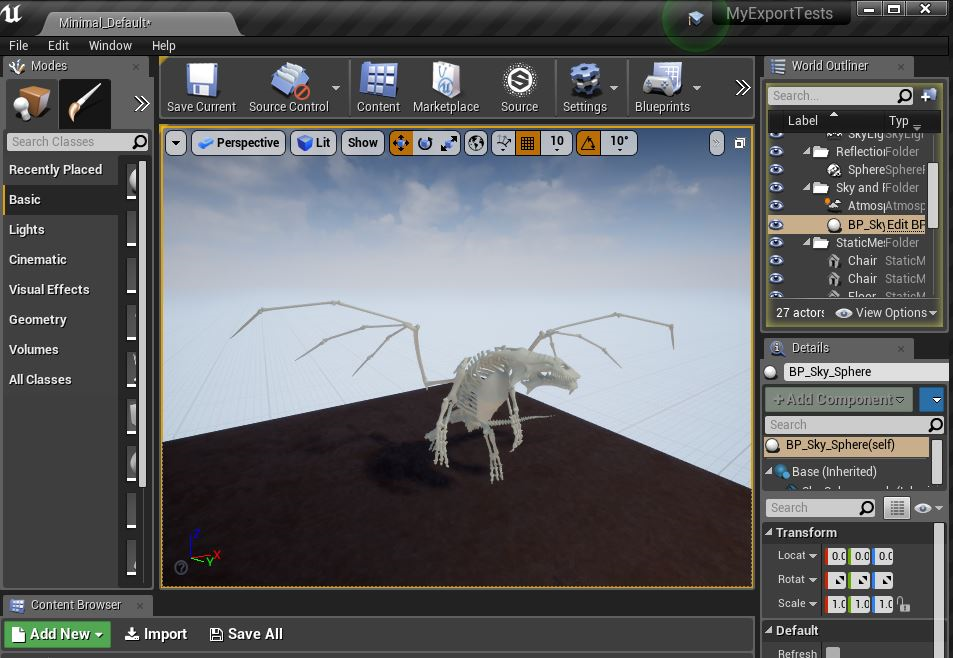Open View Options dropdown in World Outliner

coord(886,313)
